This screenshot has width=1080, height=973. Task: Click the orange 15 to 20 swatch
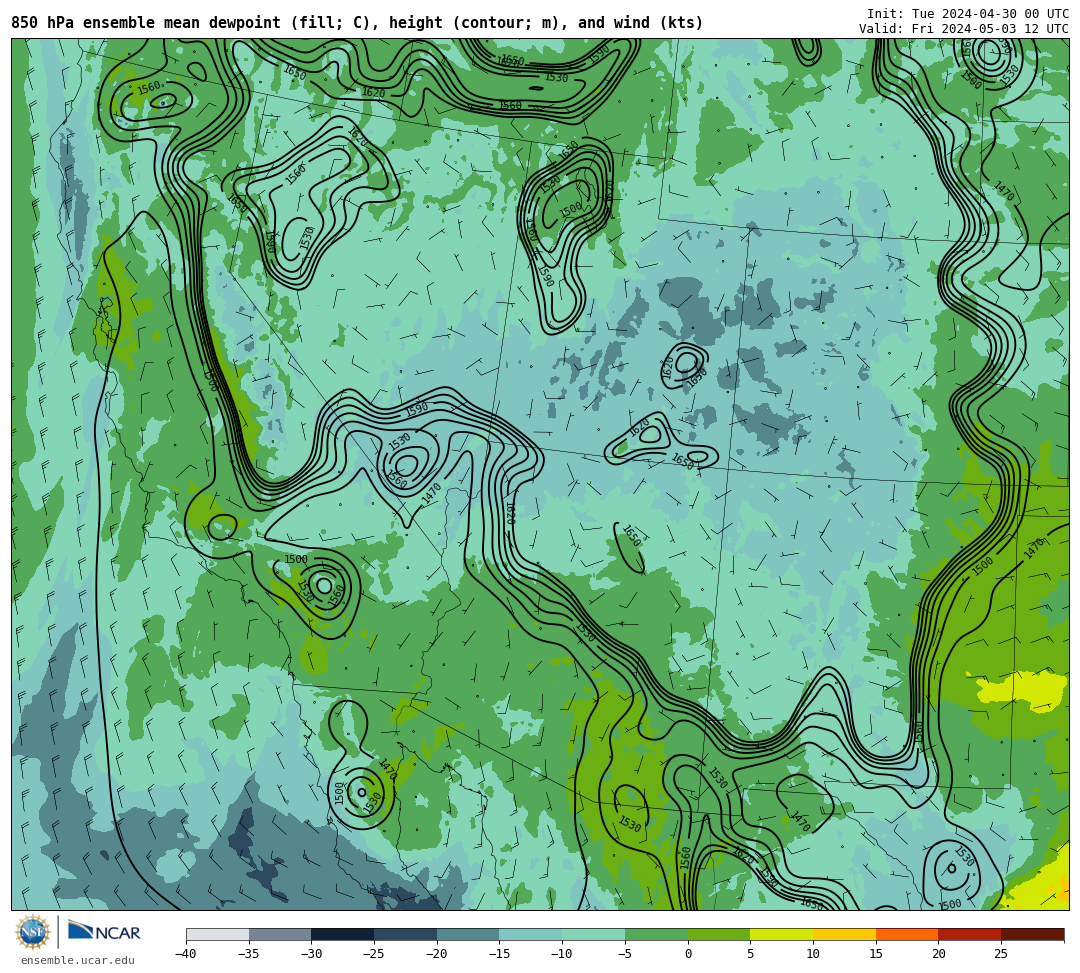pos(907,934)
